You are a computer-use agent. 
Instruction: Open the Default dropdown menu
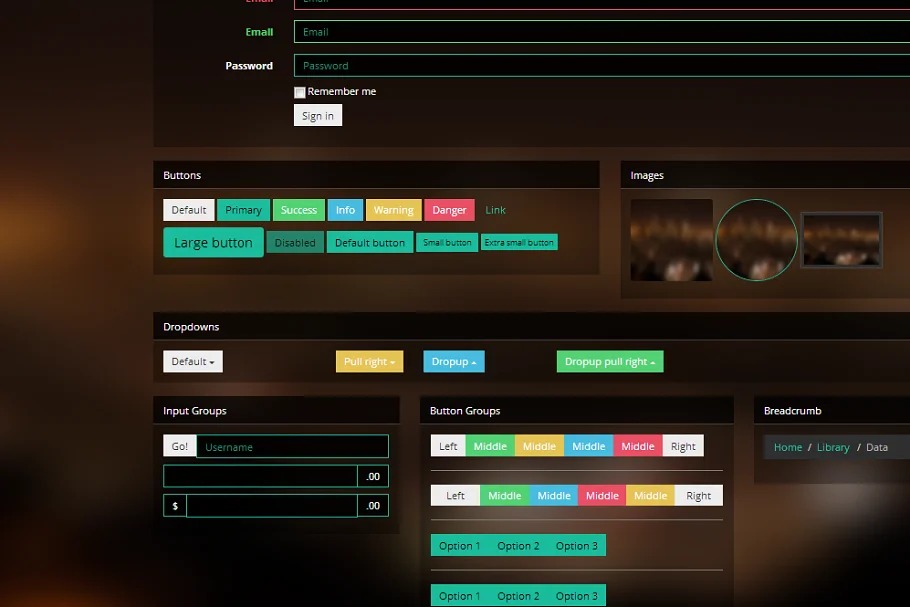pos(193,361)
